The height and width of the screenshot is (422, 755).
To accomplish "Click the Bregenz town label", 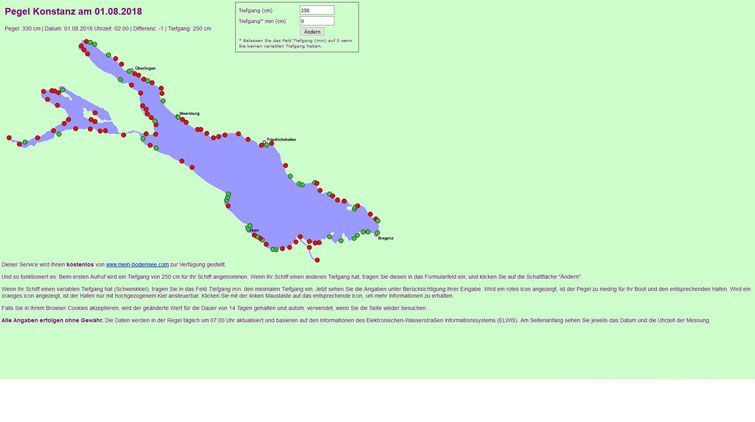I will (385, 238).
